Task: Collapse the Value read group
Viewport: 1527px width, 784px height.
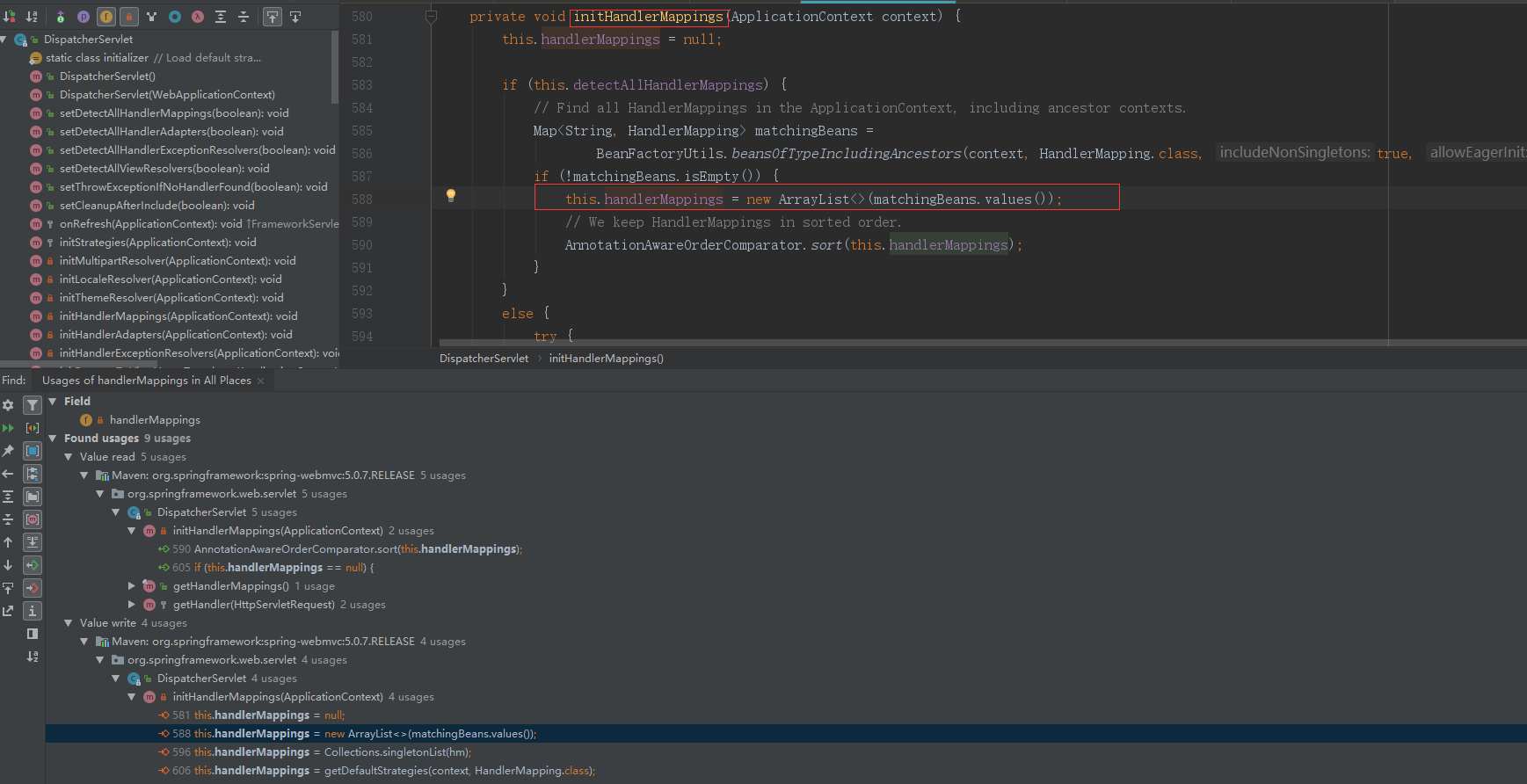Action: 69,457
